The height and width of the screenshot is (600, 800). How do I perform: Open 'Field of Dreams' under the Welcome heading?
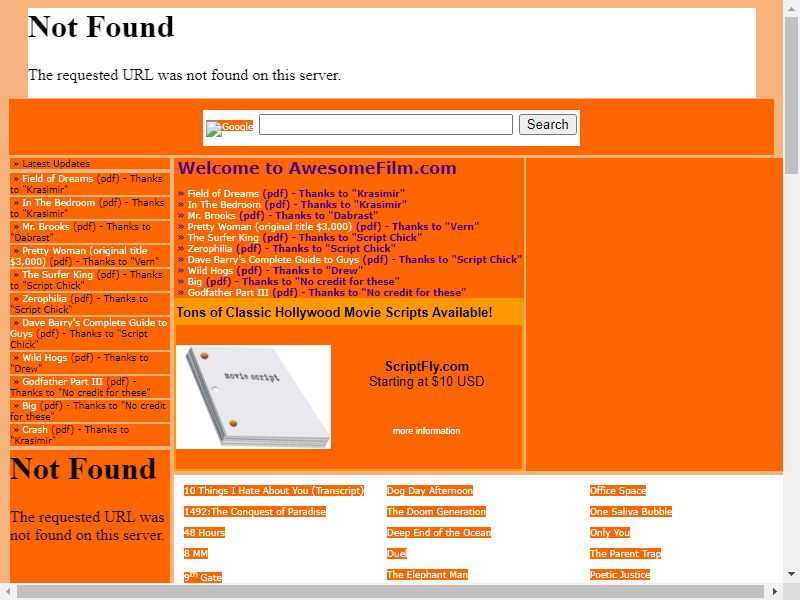(x=223, y=193)
